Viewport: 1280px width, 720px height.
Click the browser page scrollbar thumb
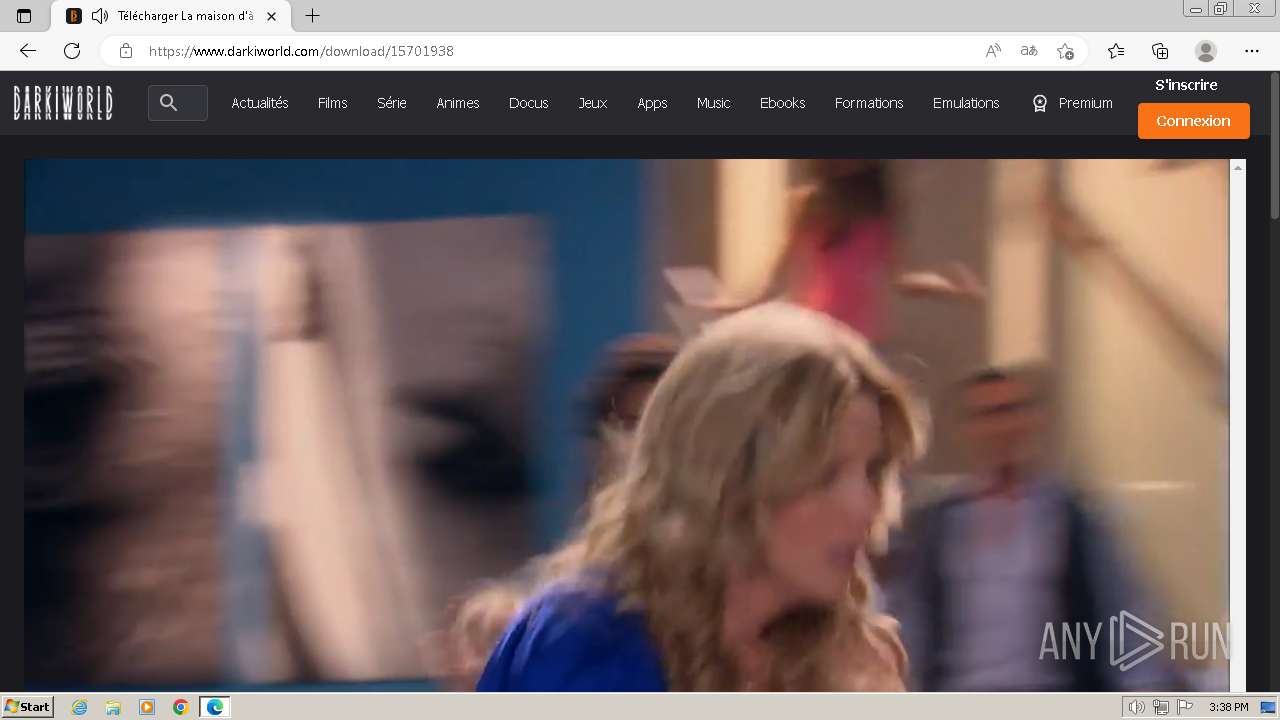tap(1274, 145)
